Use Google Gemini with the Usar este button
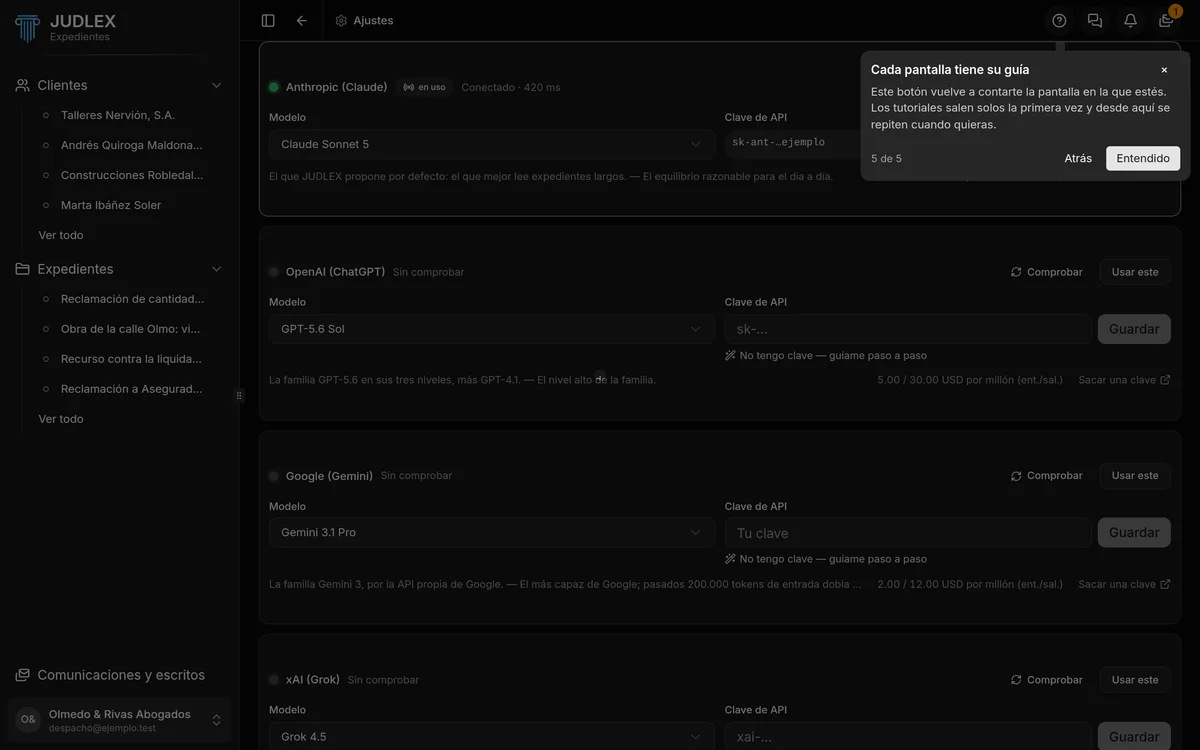The width and height of the screenshot is (1200, 750). [x=1135, y=476]
